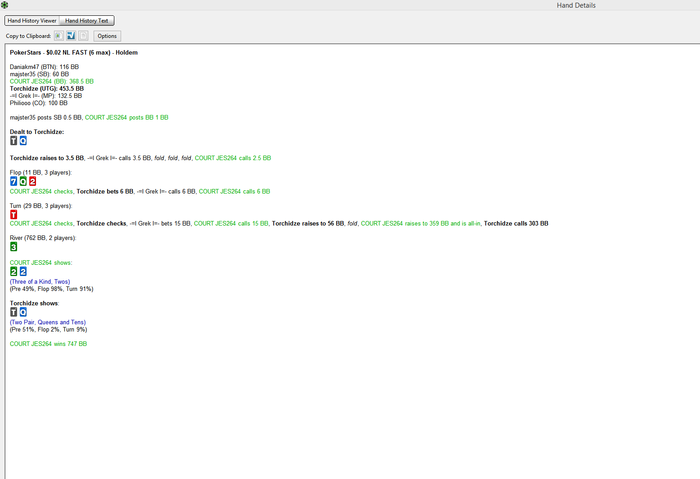Viewport: 700px width, 479px height.
Task: Click 'Torchidze raises to 56 BB' text
Action: (x=308, y=223)
